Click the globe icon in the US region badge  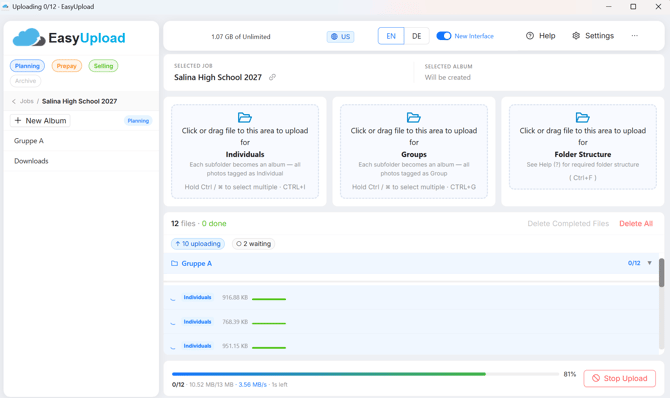coord(334,37)
